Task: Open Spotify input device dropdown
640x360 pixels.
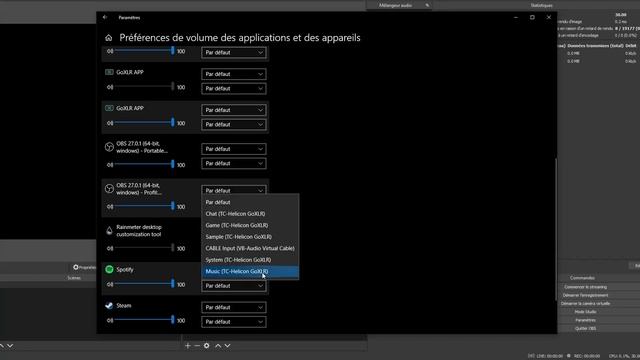Action: 234,286
